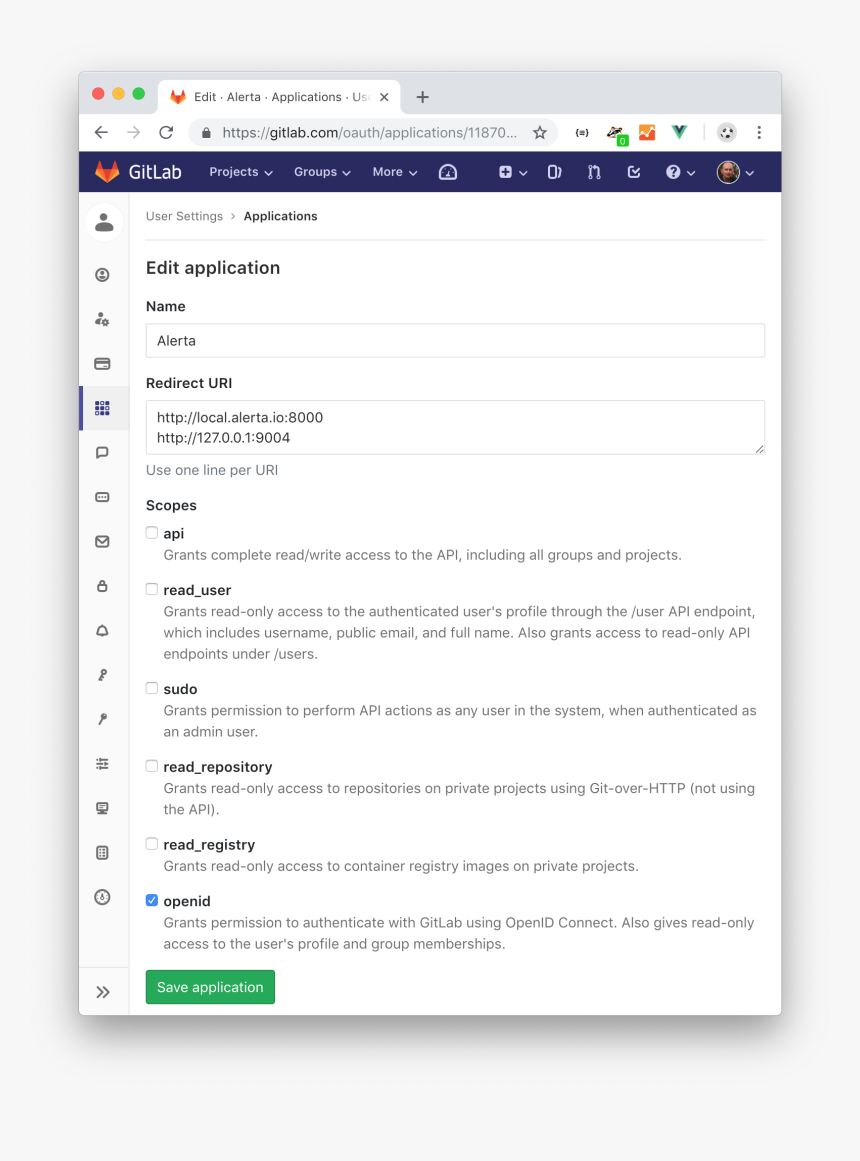Expand the help question-mark dropdown
Screen dimensions: 860x1161
point(679,172)
